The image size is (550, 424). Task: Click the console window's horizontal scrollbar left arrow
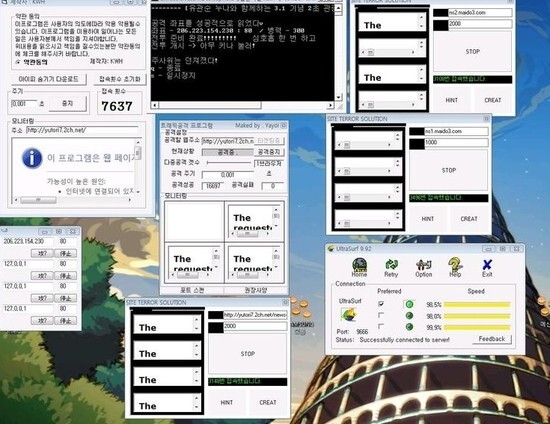(x=154, y=105)
